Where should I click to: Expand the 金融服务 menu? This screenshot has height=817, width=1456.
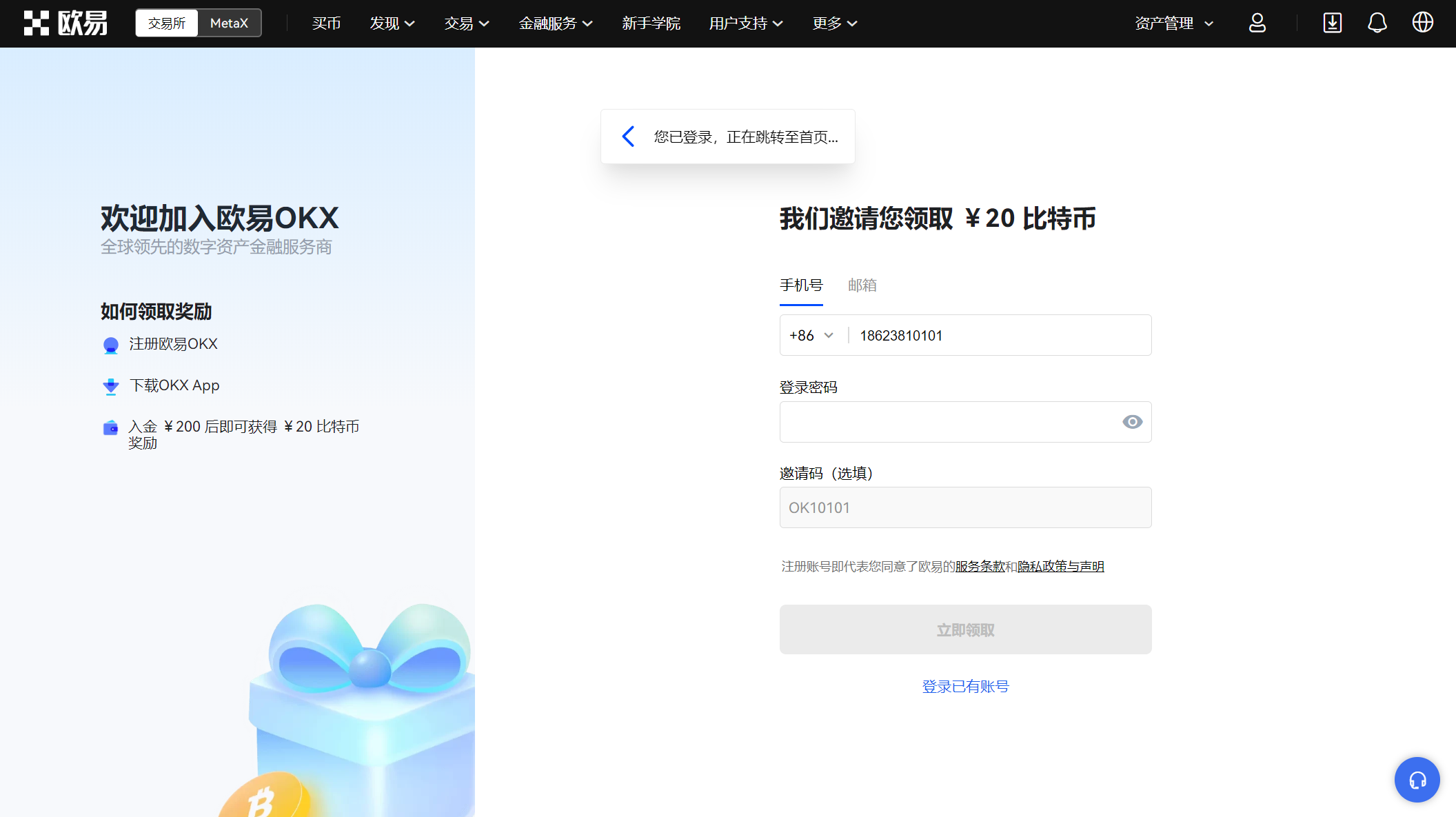[x=556, y=23]
